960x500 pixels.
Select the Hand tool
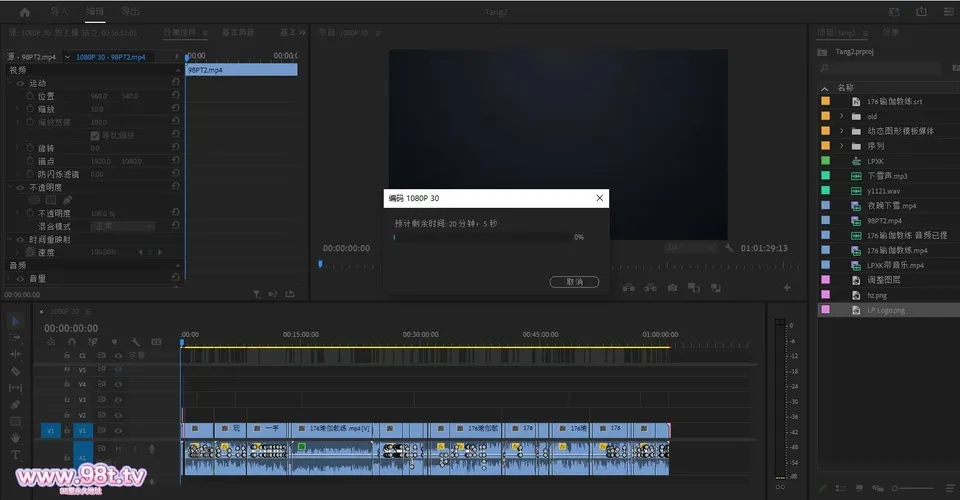15,438
